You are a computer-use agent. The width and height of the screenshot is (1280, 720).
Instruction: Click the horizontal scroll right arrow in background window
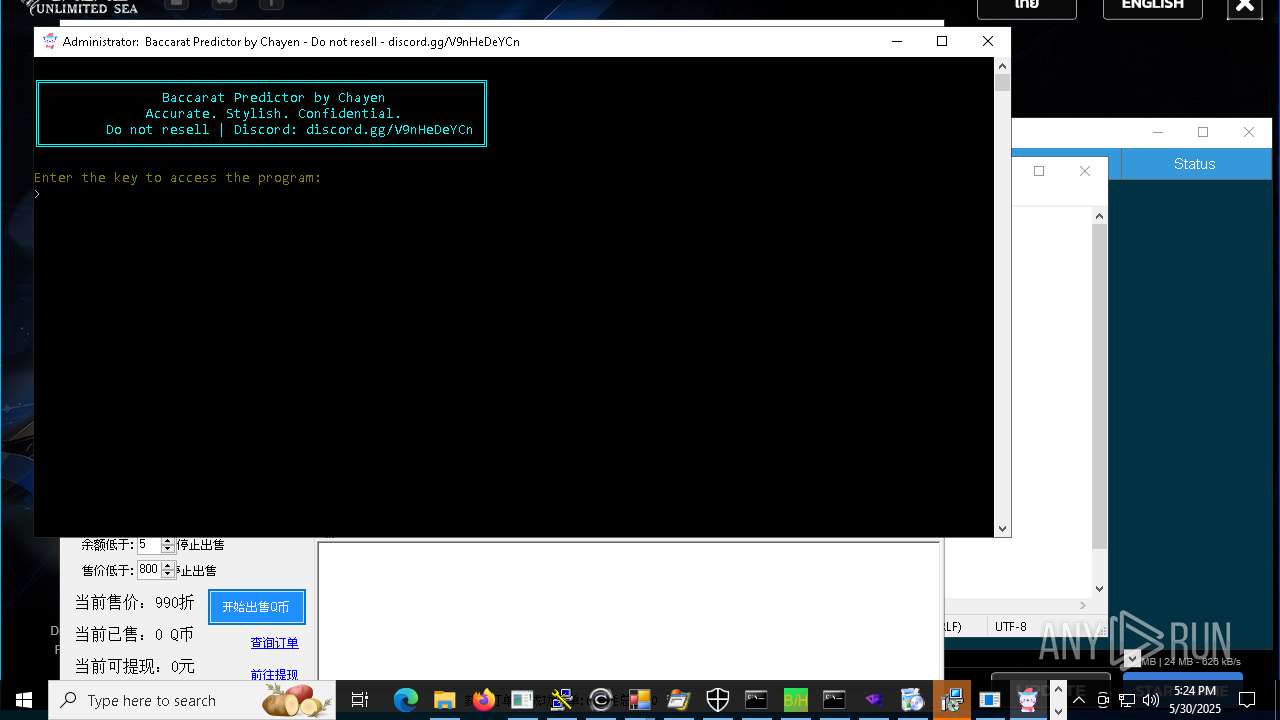(1083, 605)
